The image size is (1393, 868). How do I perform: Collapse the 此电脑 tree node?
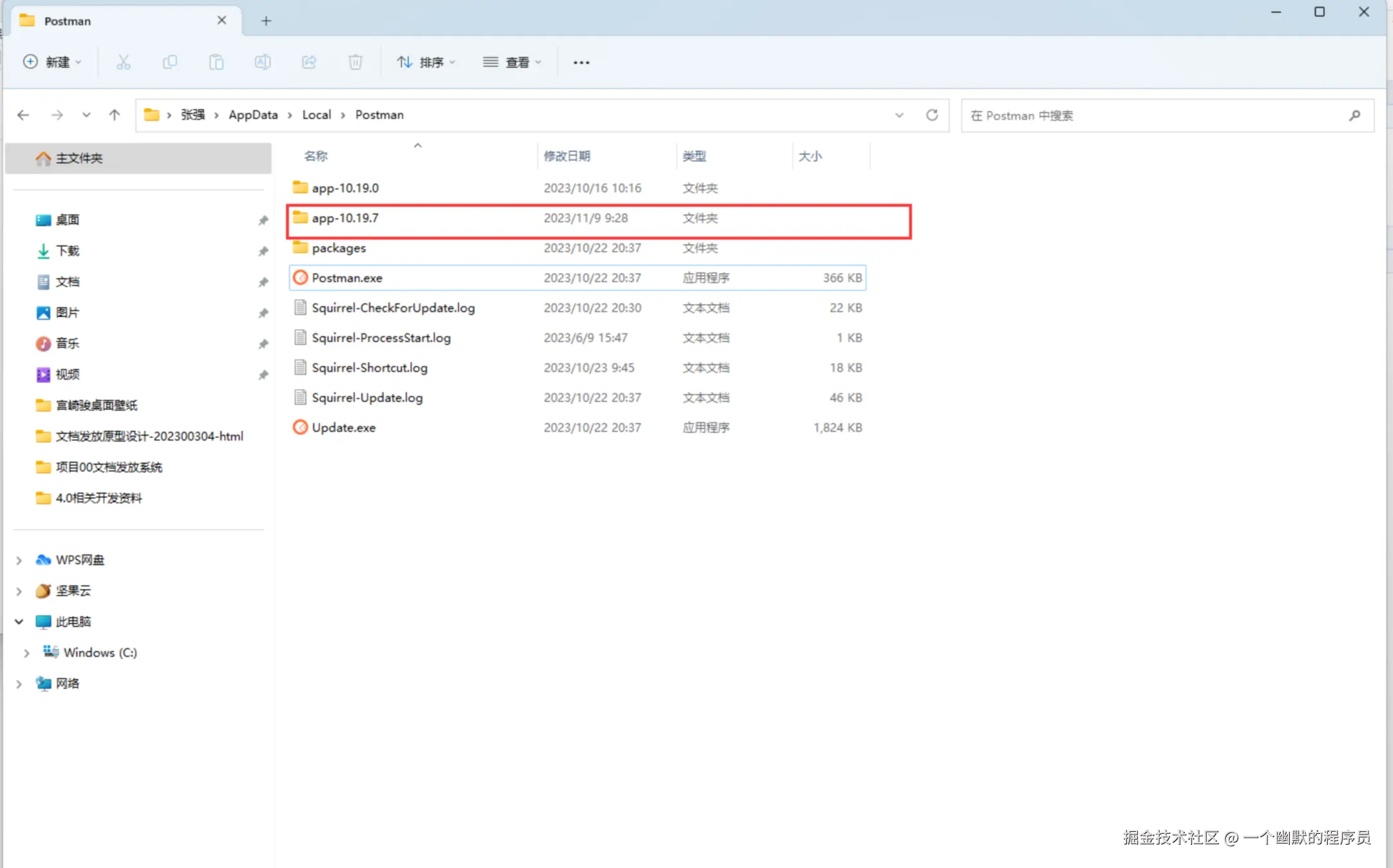[x=19, y=622]
